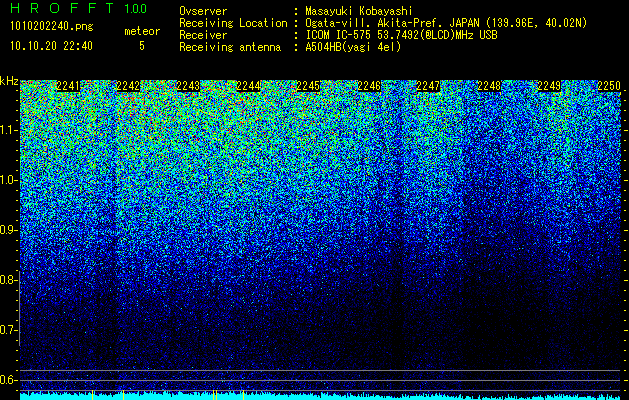629x400 pixels.
Task: Click the 2247 time label
Action: (x=428, y=86)
